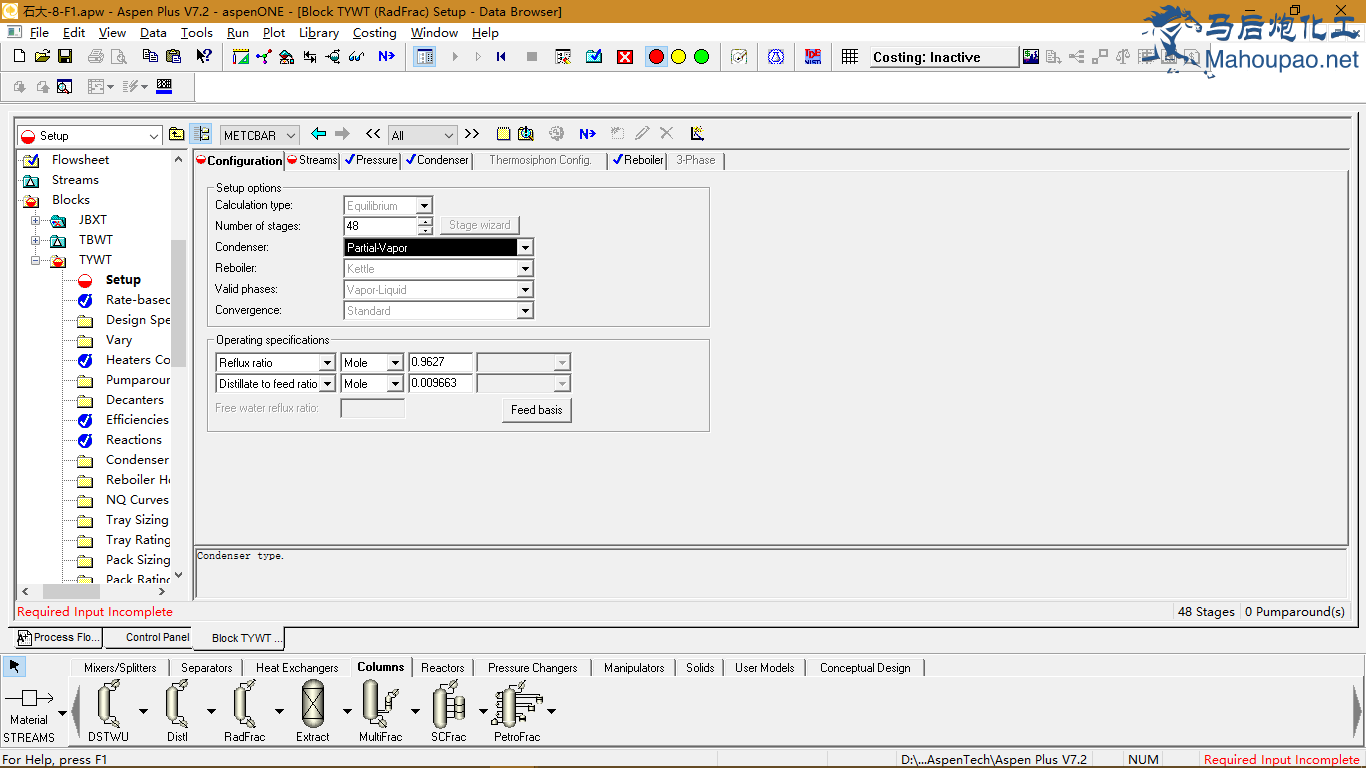
Task: Open the METCBAR units dropdown
Action: 291,136
